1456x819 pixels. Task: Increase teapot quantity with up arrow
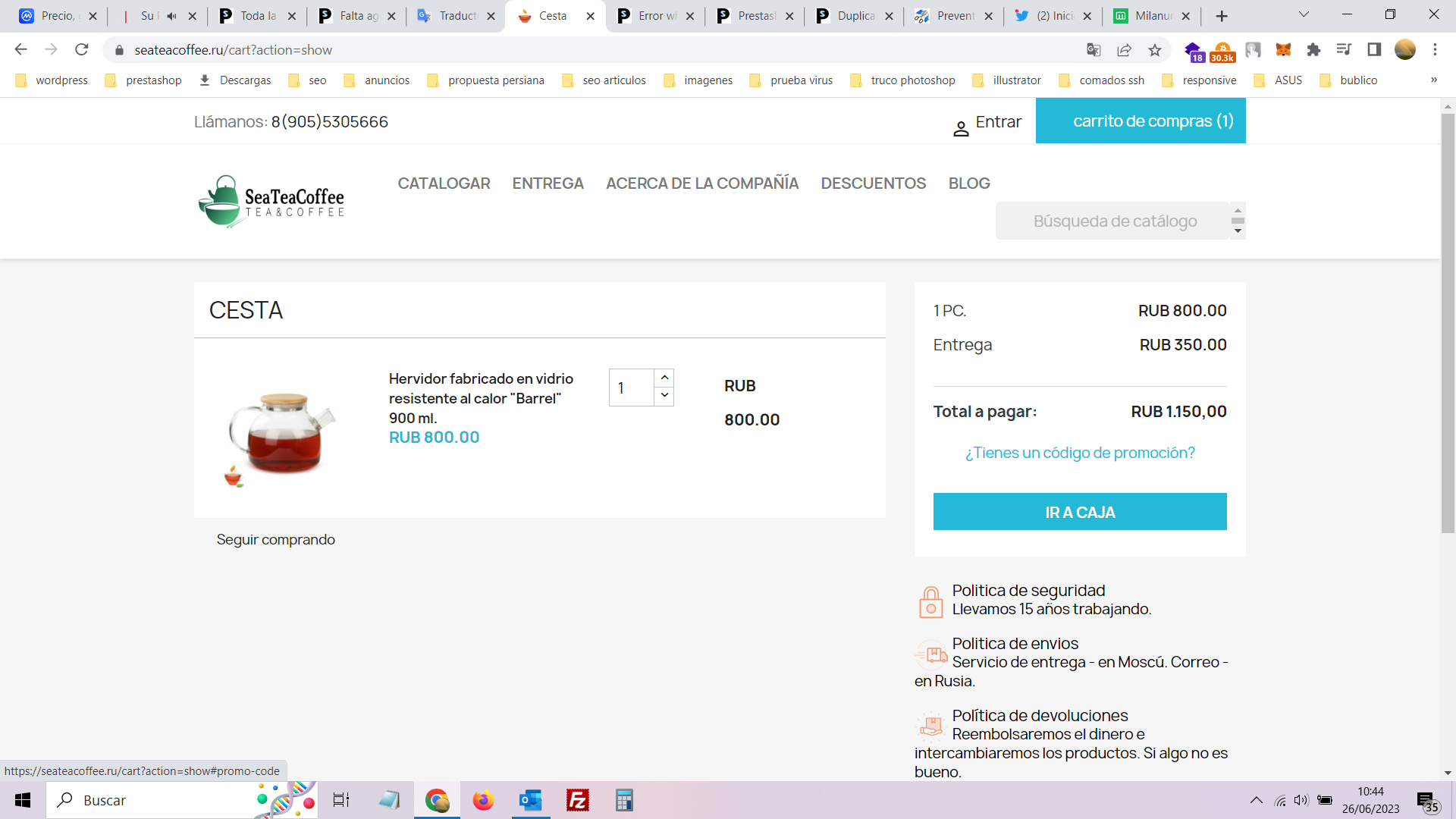(664, 378)
